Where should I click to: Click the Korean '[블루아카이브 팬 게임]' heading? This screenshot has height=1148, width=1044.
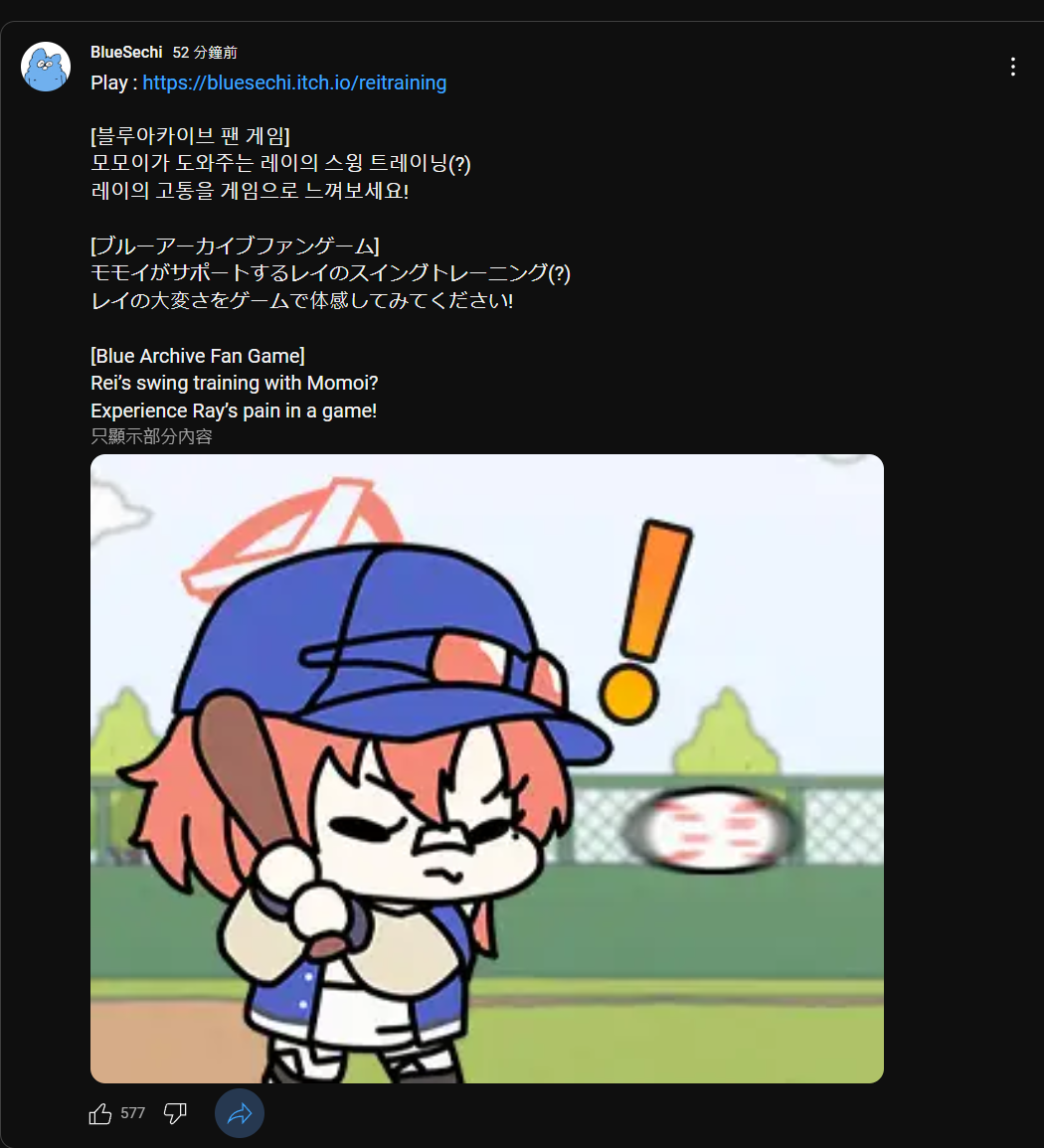(x=191, y=136)
